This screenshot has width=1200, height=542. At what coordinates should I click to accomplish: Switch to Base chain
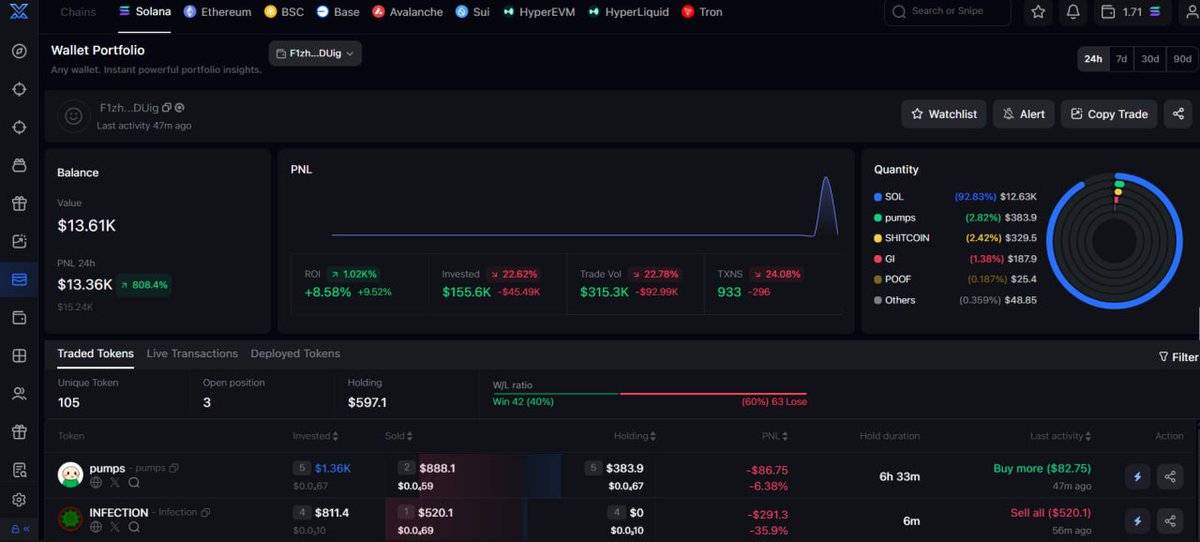click(x=338, y=12)
